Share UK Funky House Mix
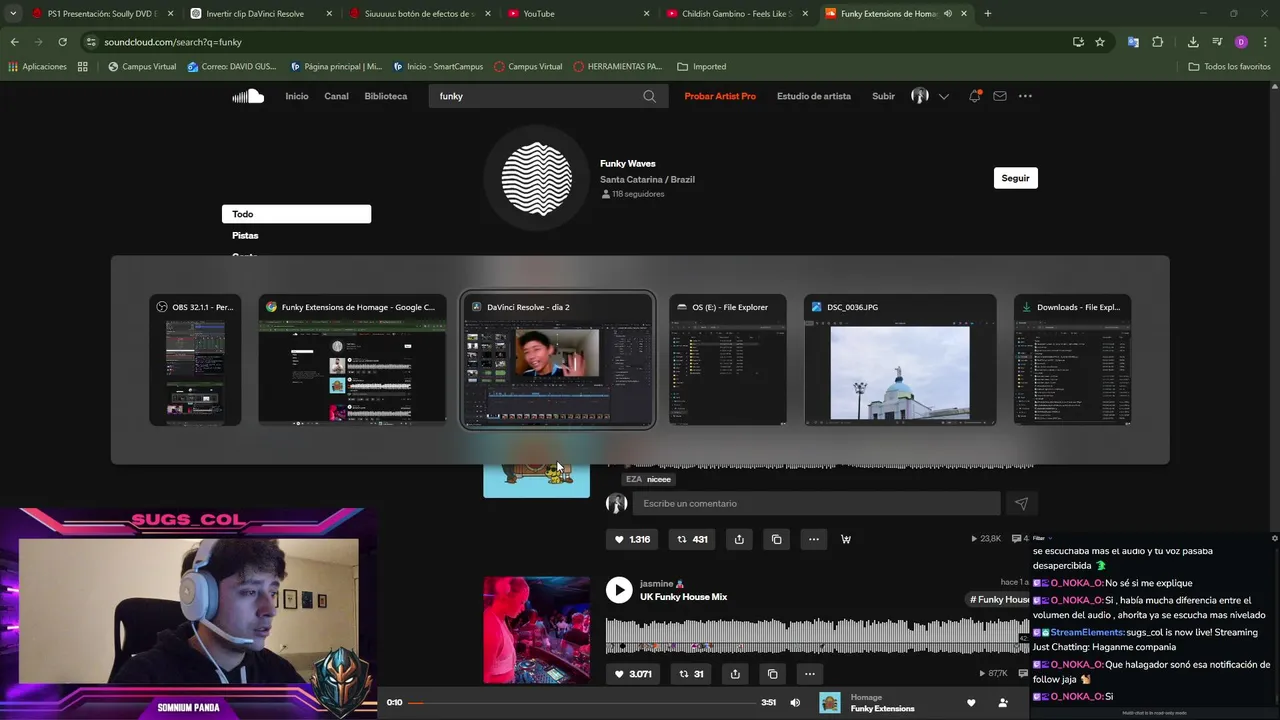The image size is (1280, 720). pos(735,674)
